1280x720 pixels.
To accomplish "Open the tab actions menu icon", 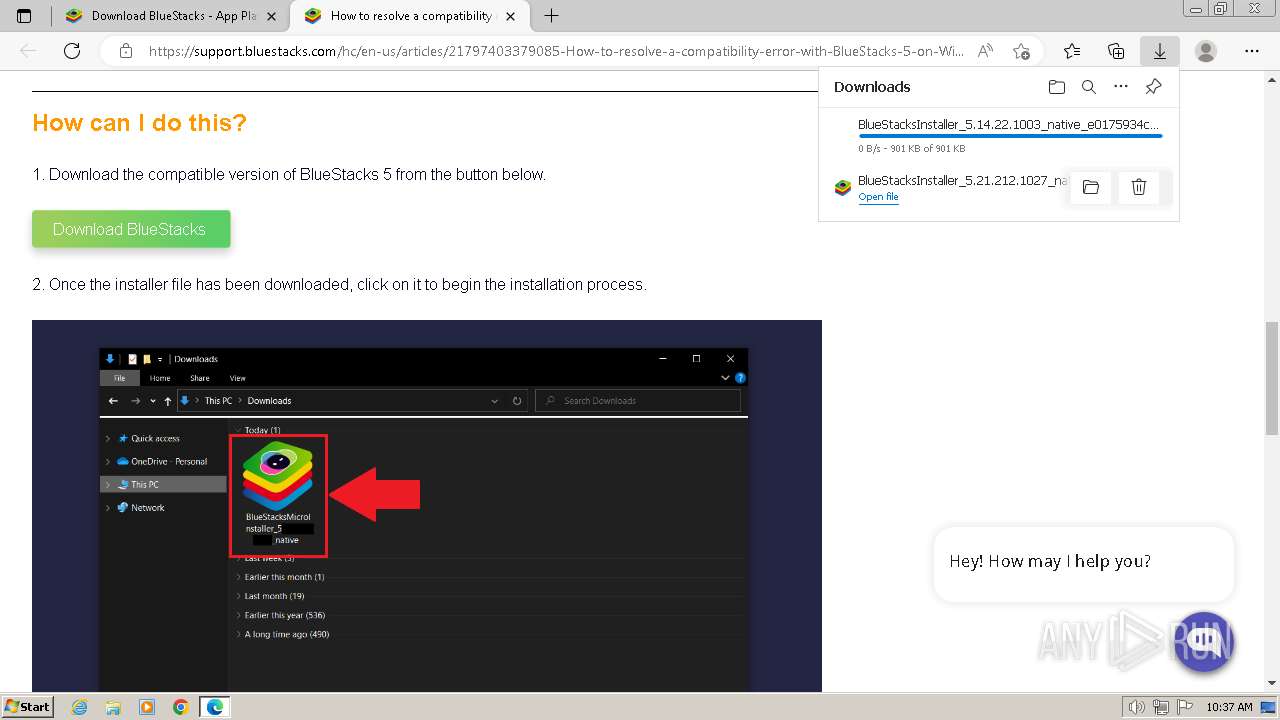I will pos(24,16).
